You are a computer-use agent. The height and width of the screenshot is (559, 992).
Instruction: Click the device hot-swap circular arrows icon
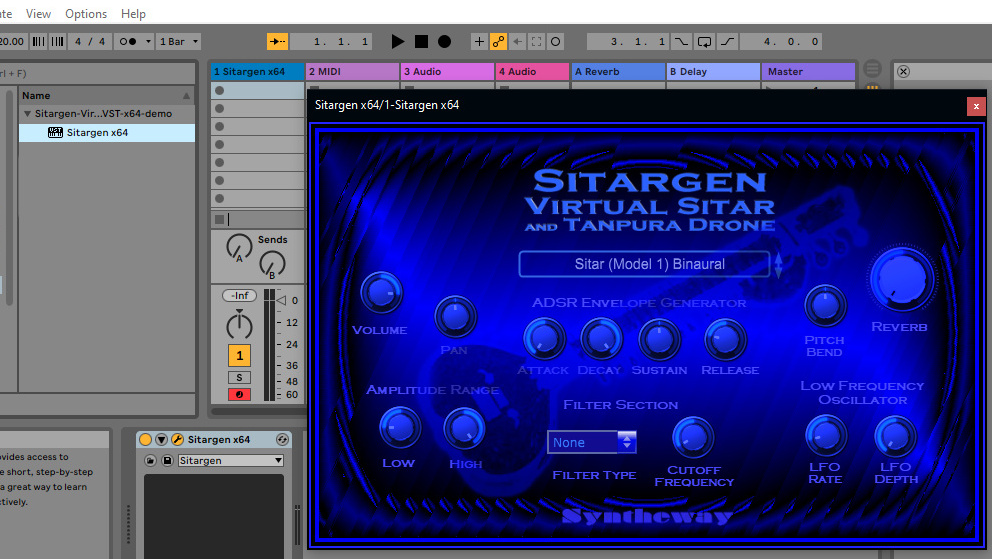point(282,439)
